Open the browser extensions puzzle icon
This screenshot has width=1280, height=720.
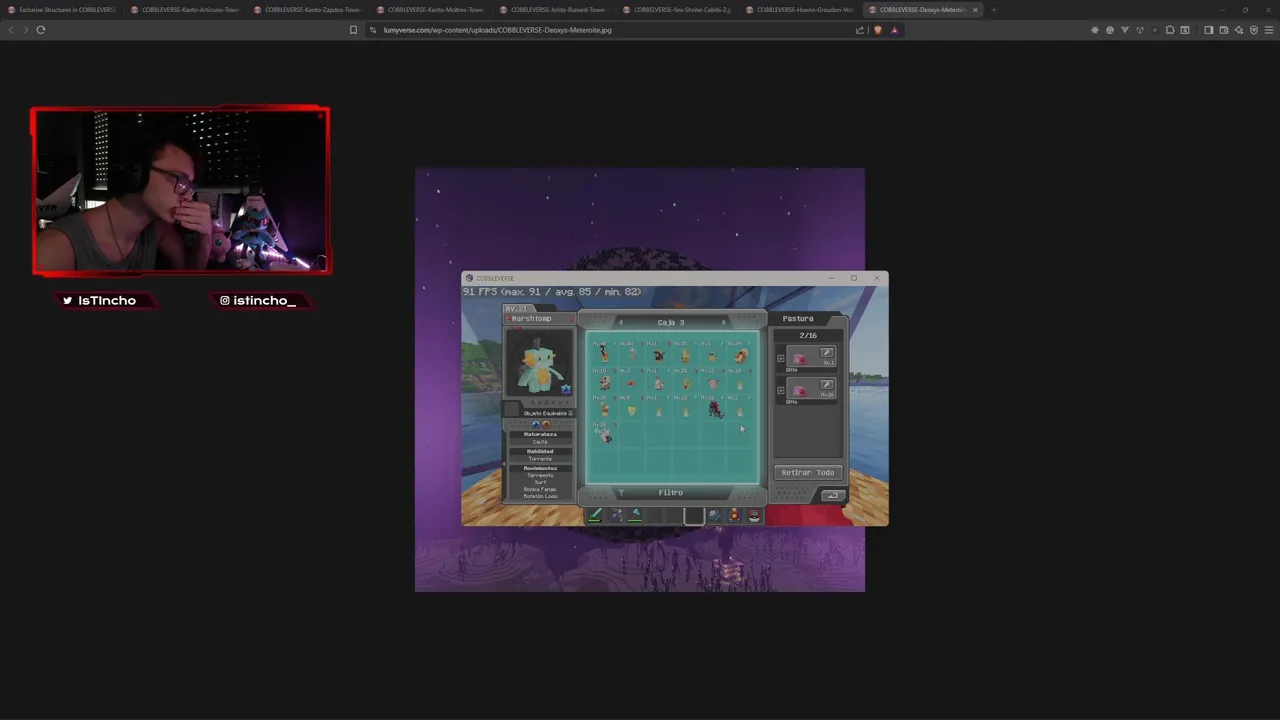pos(1170,30)
